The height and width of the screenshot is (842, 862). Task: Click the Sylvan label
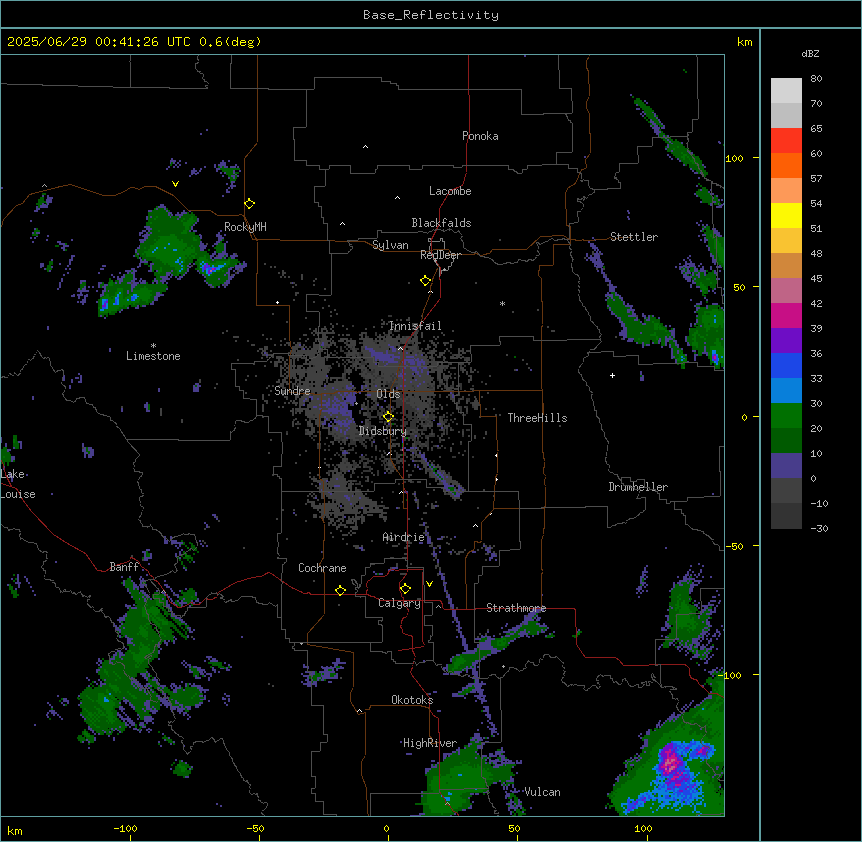point(390,245)
